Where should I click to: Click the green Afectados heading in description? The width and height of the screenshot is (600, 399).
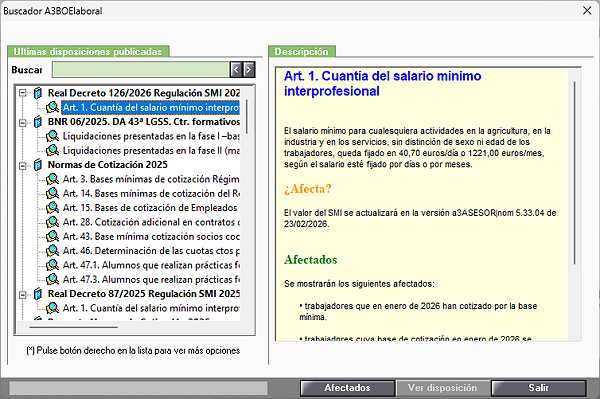[x=311, y=260]
